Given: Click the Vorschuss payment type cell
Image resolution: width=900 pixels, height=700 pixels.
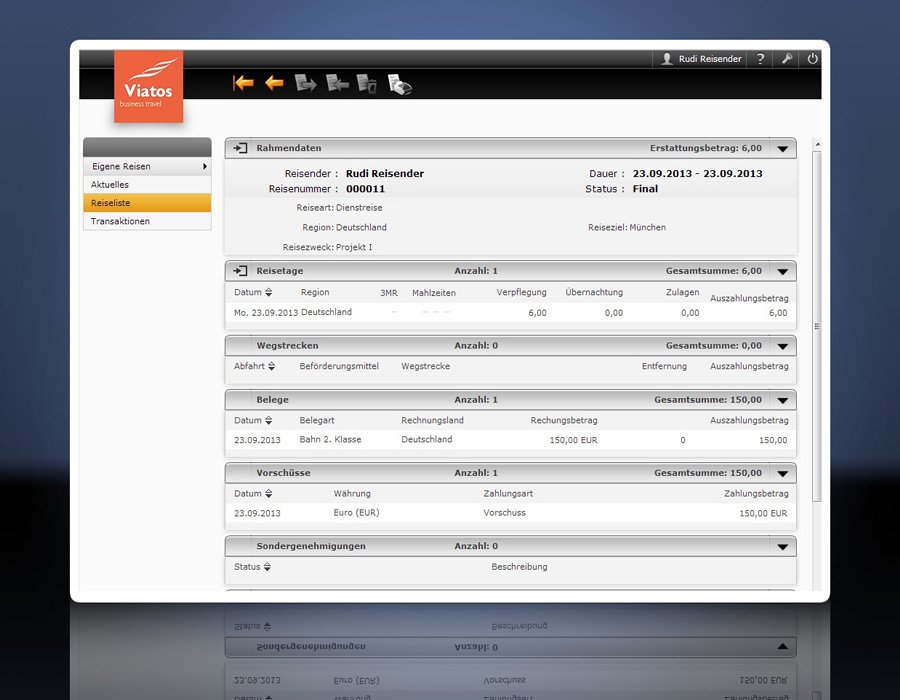Looking at the screenshot, I should [x=504, y=513].
